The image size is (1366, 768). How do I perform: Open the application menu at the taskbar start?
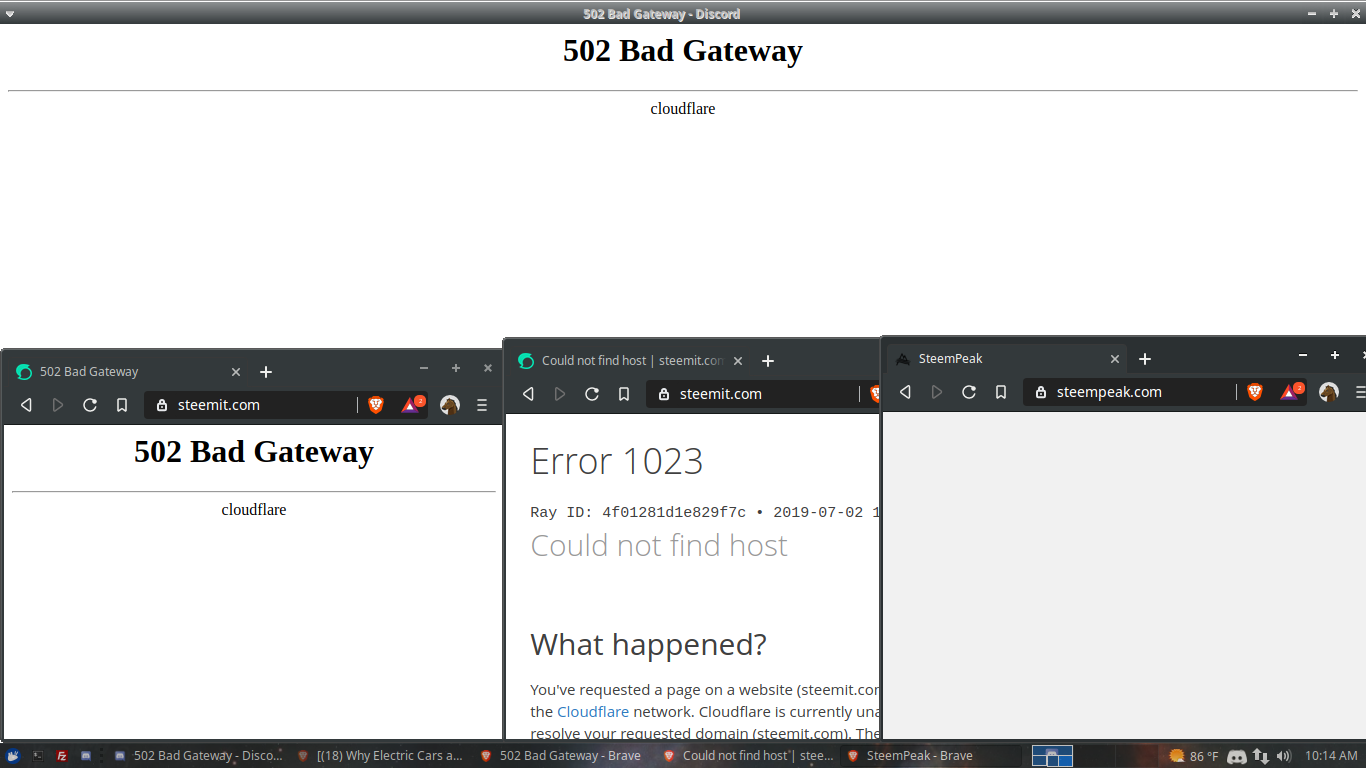click(x=14, y=756)
